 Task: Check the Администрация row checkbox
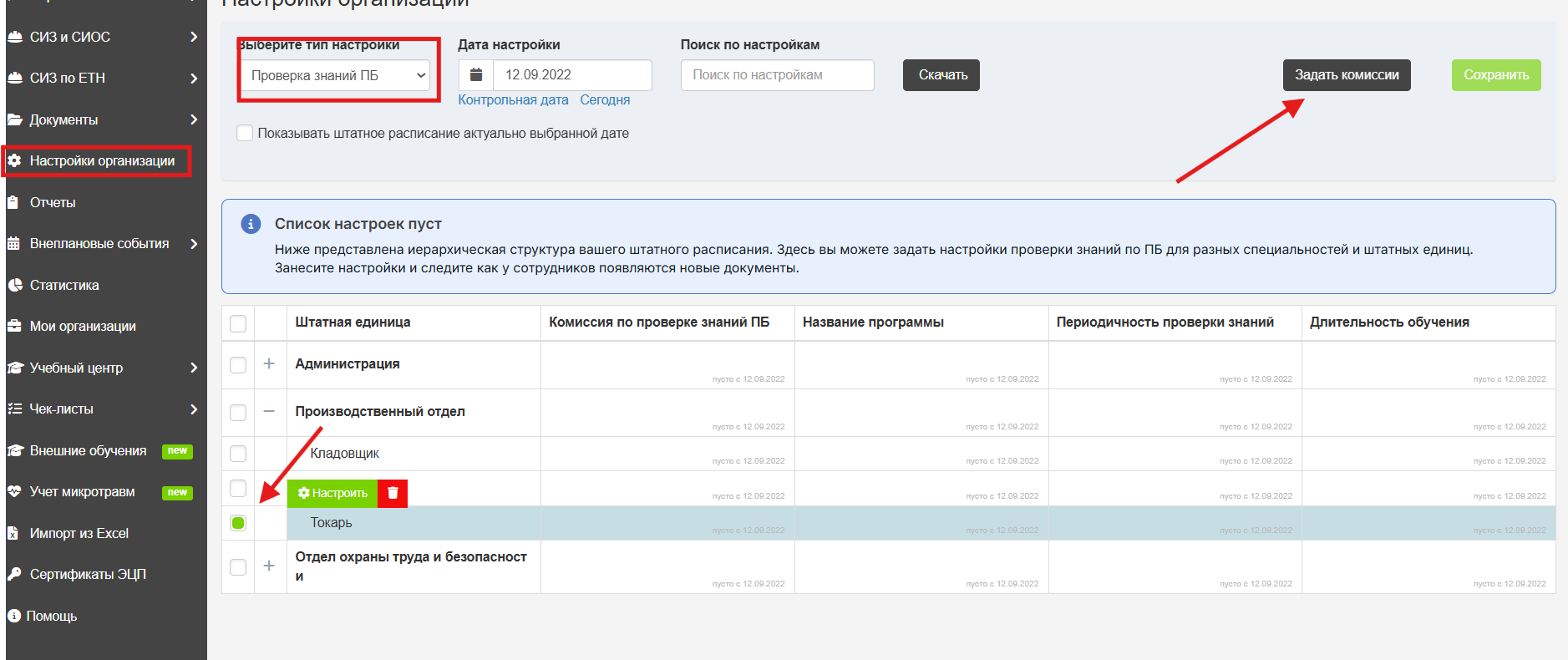click(238, 365)
